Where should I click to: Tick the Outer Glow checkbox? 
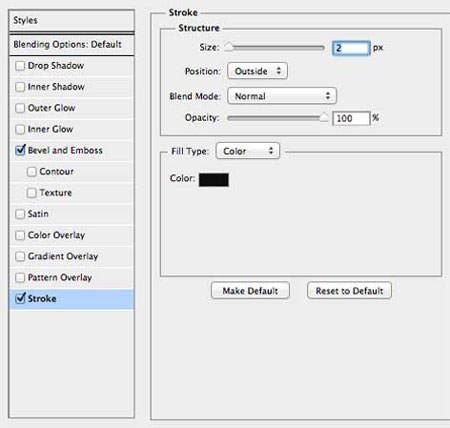tap(20, 108)
